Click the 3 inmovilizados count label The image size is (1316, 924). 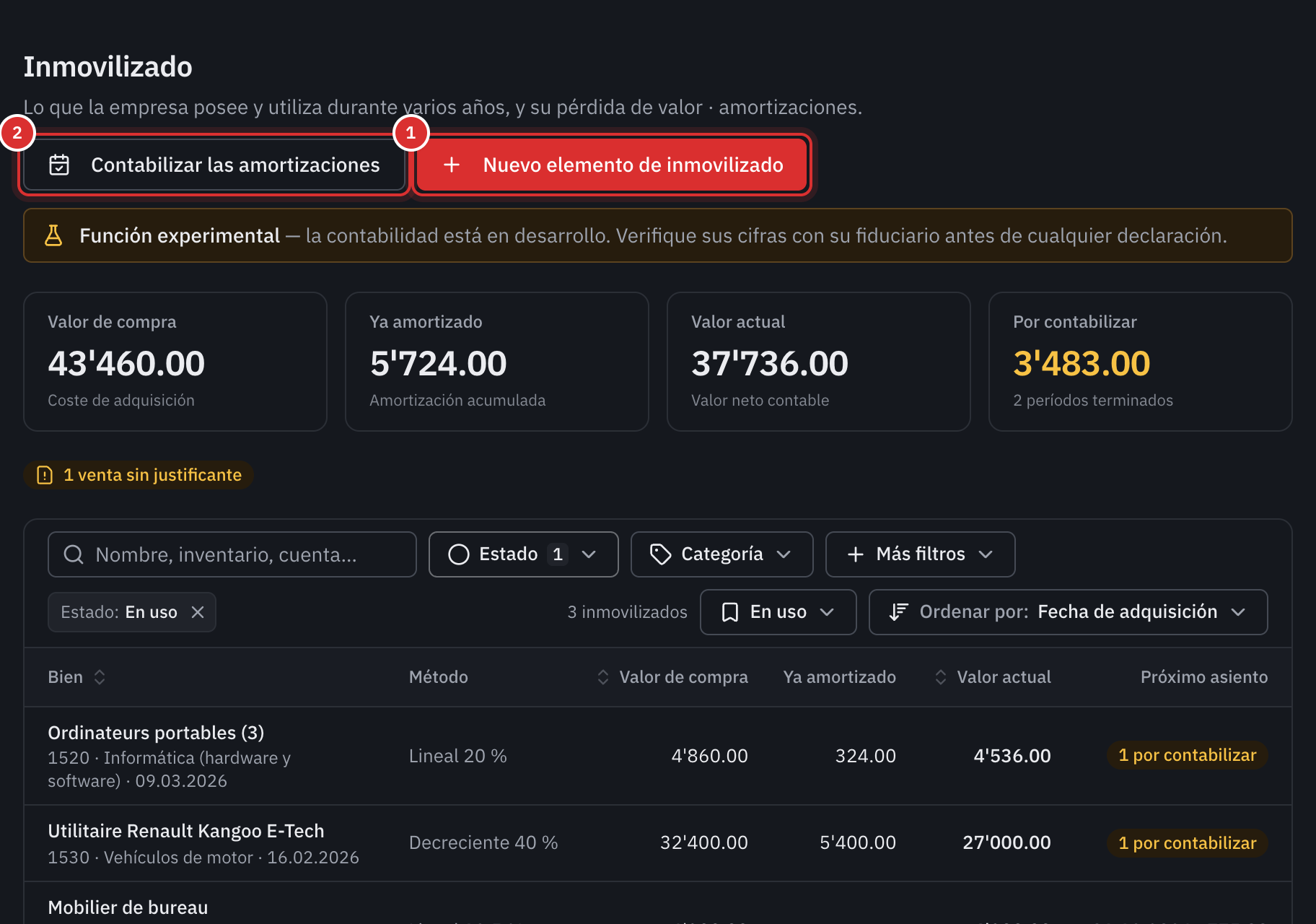628,612
